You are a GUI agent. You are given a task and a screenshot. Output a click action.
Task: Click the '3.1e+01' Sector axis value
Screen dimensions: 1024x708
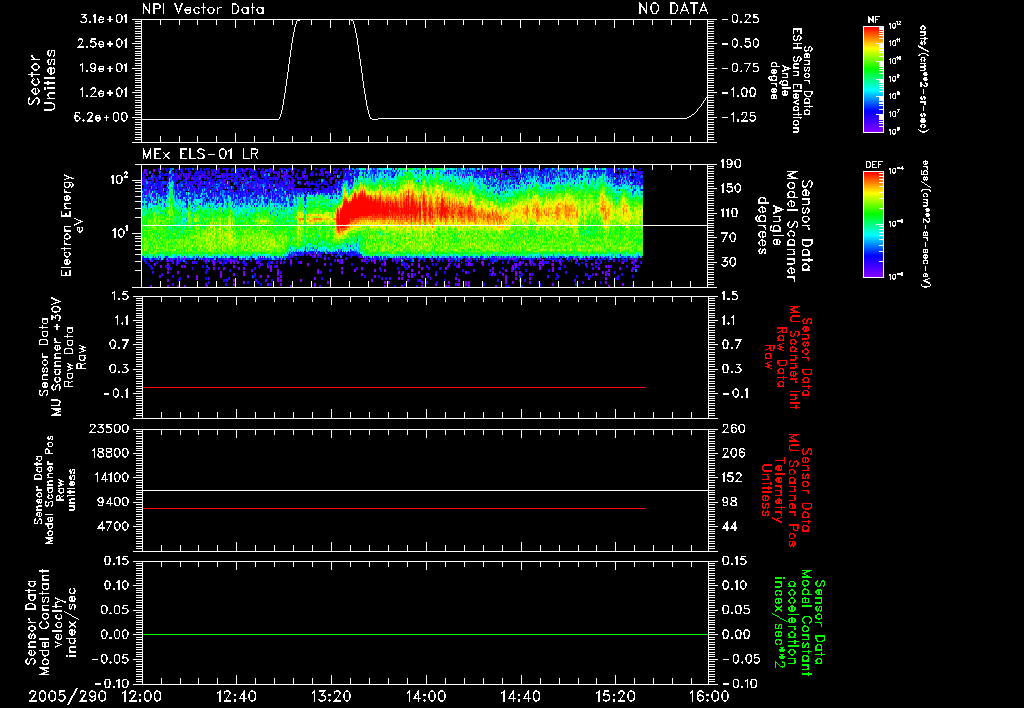(x=103, y=19)
